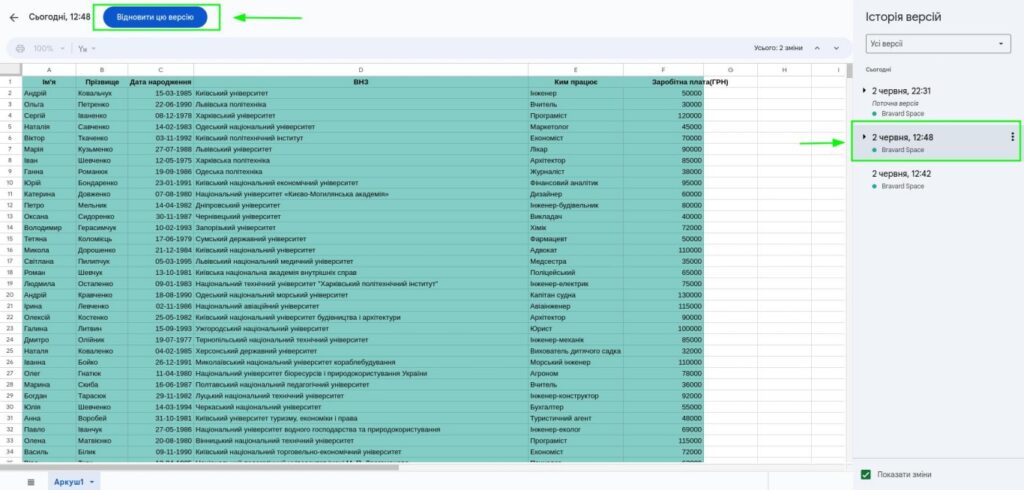The image size is (1024, 490).
Task: Click the cell 'Бухгалтер'
Action: click(x=575, y=407)
